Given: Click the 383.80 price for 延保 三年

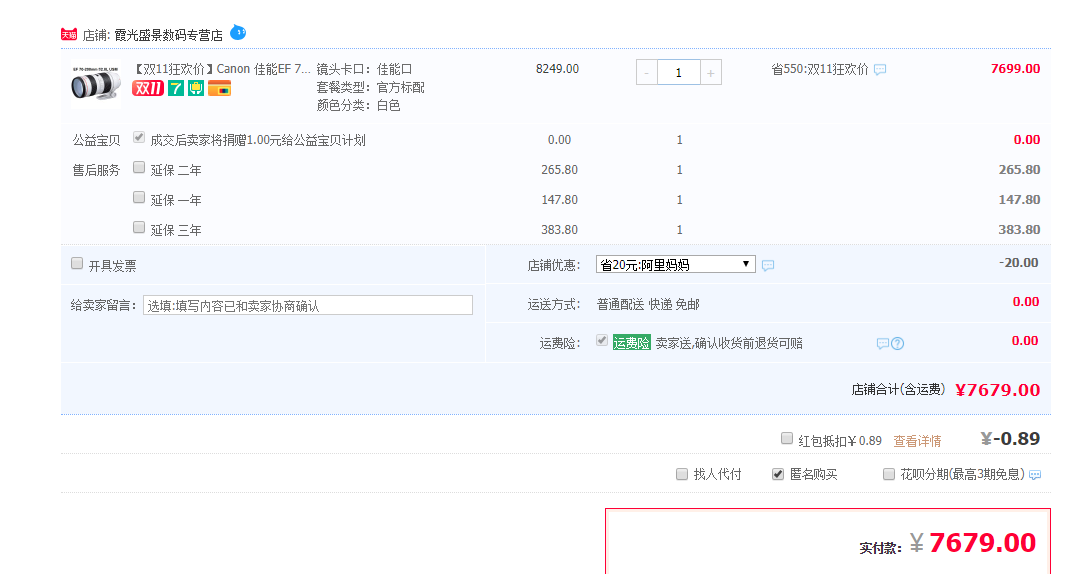Looking at the screenshot, I should (559, 230).
